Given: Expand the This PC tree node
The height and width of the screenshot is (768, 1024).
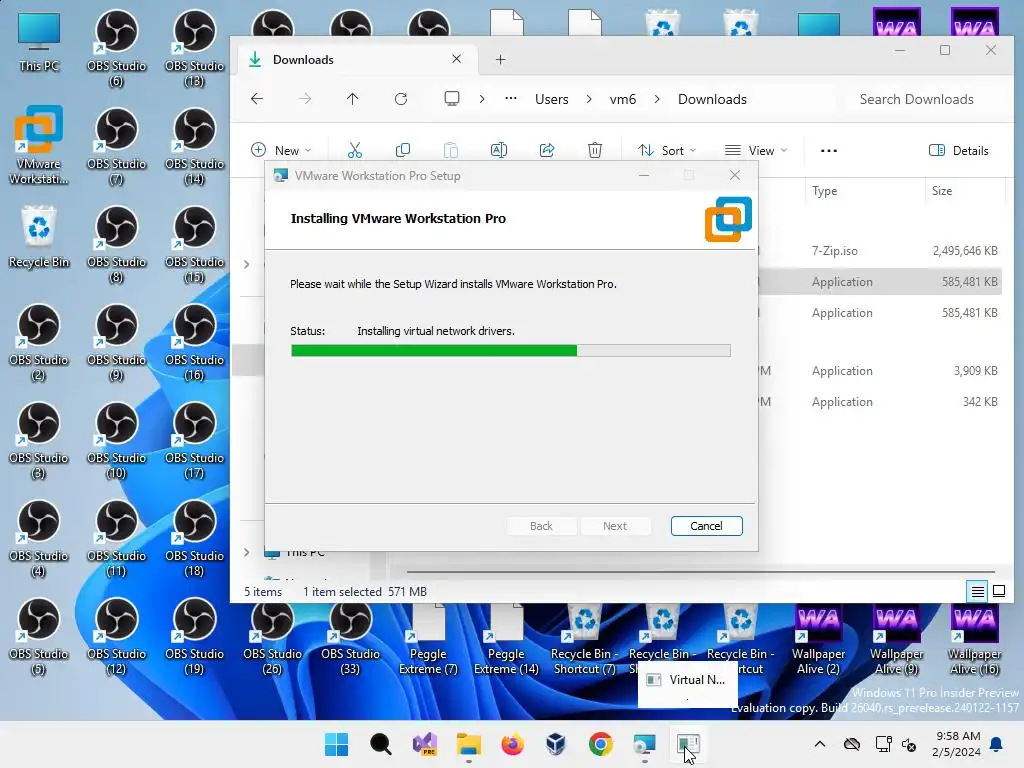Looking at the screenshot, I should pyautogui.click(x=246, y=552).
